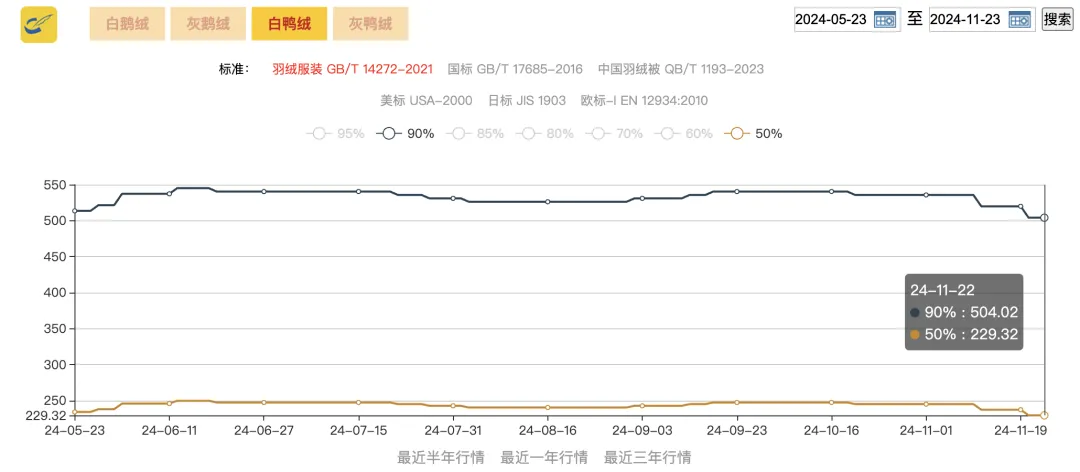This screenshot has height=472, width=1080.
Task: Show the 80% series line
Action: [528, 134]
